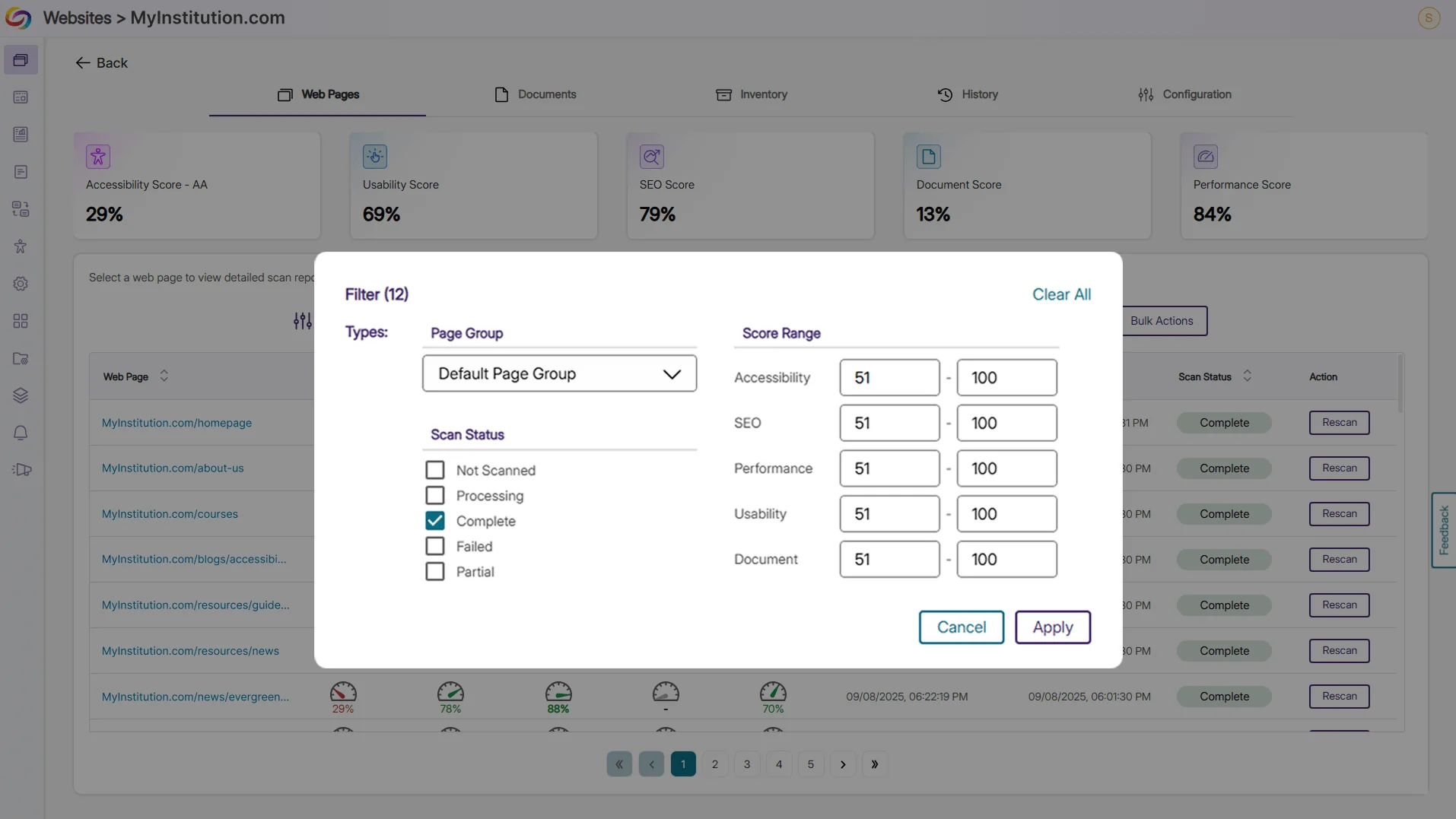Switch to the Documents tab
1456x819 pixels.
(x=536, y=94)
